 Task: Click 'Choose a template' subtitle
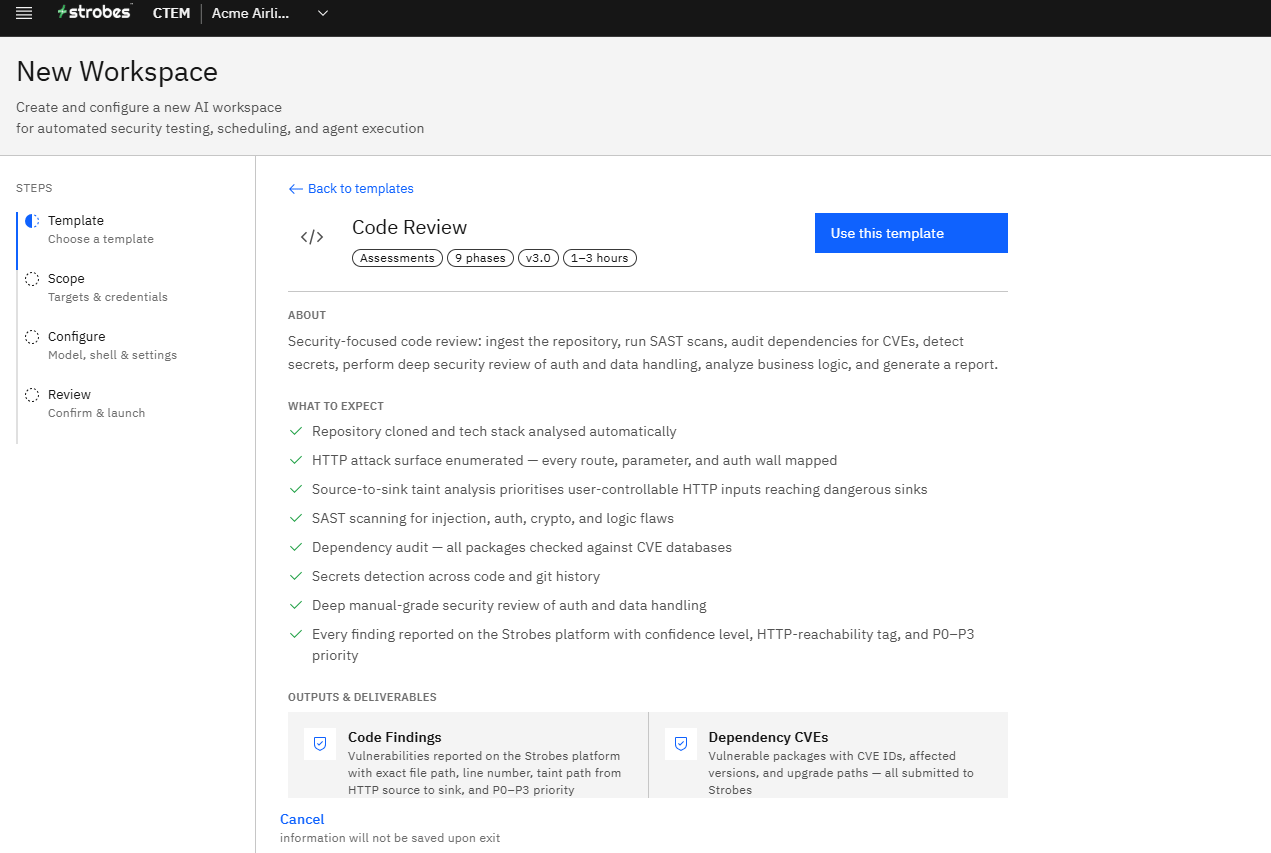coord(100,239)
